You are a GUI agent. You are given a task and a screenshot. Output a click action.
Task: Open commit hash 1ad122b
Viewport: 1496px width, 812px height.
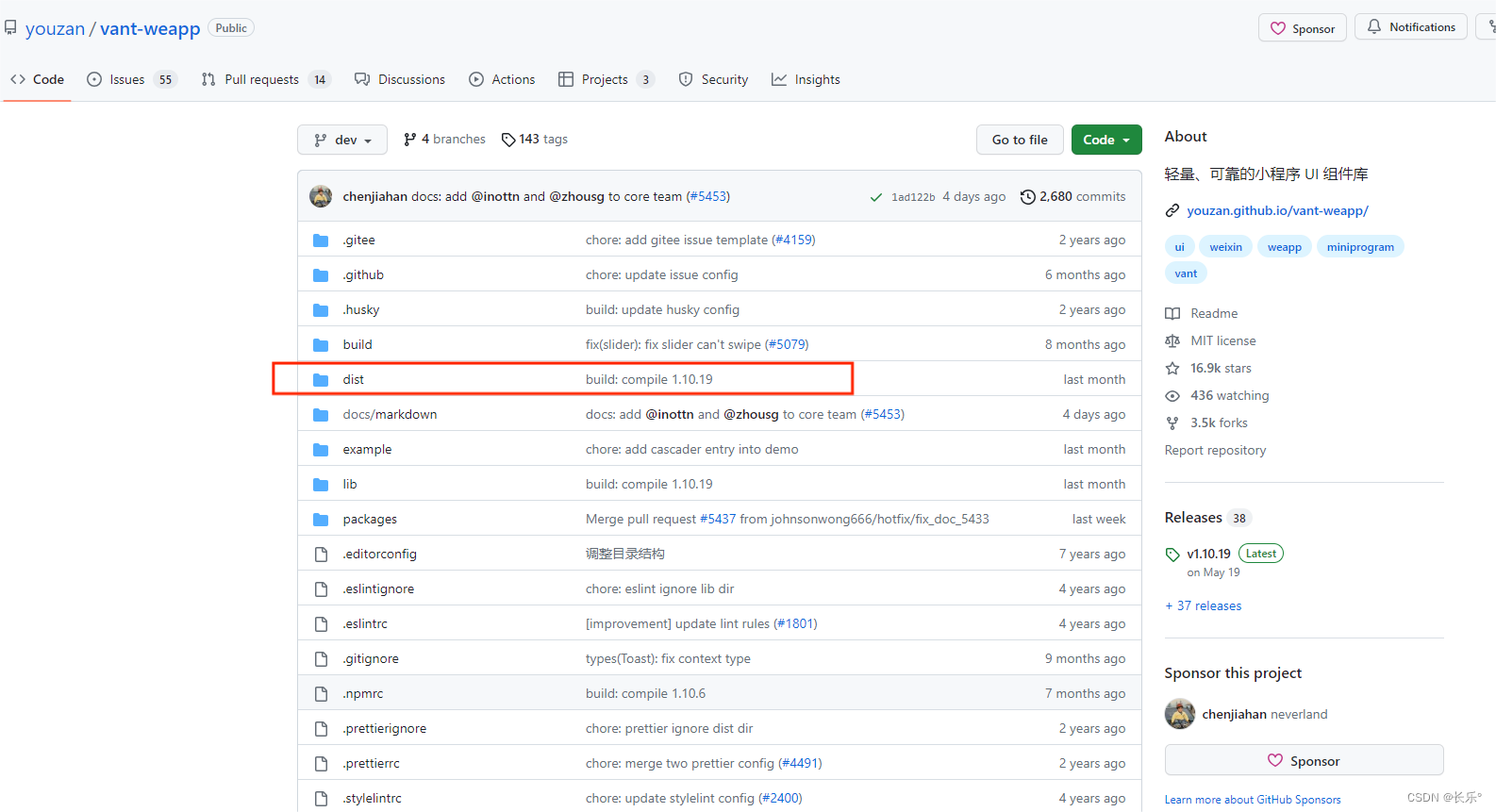(x=913, y=197)
